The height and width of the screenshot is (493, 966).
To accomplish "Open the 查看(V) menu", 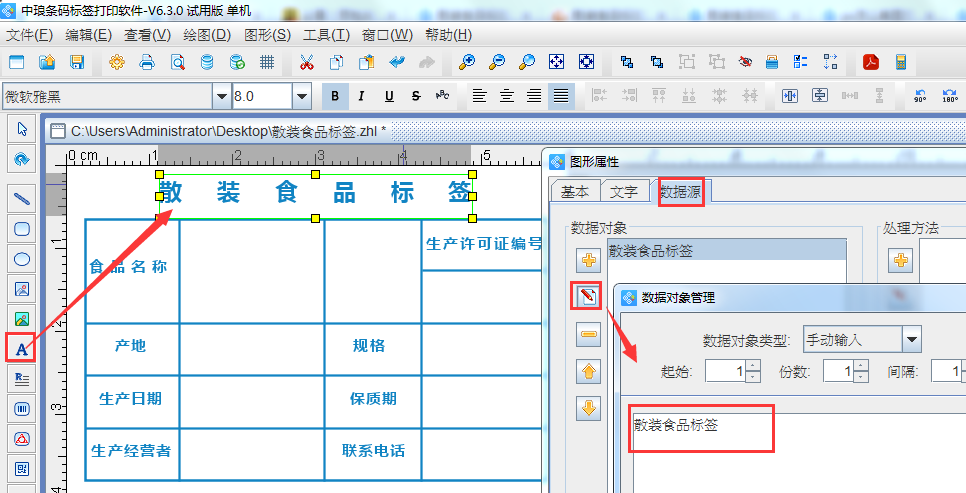I will coord(148,35).
